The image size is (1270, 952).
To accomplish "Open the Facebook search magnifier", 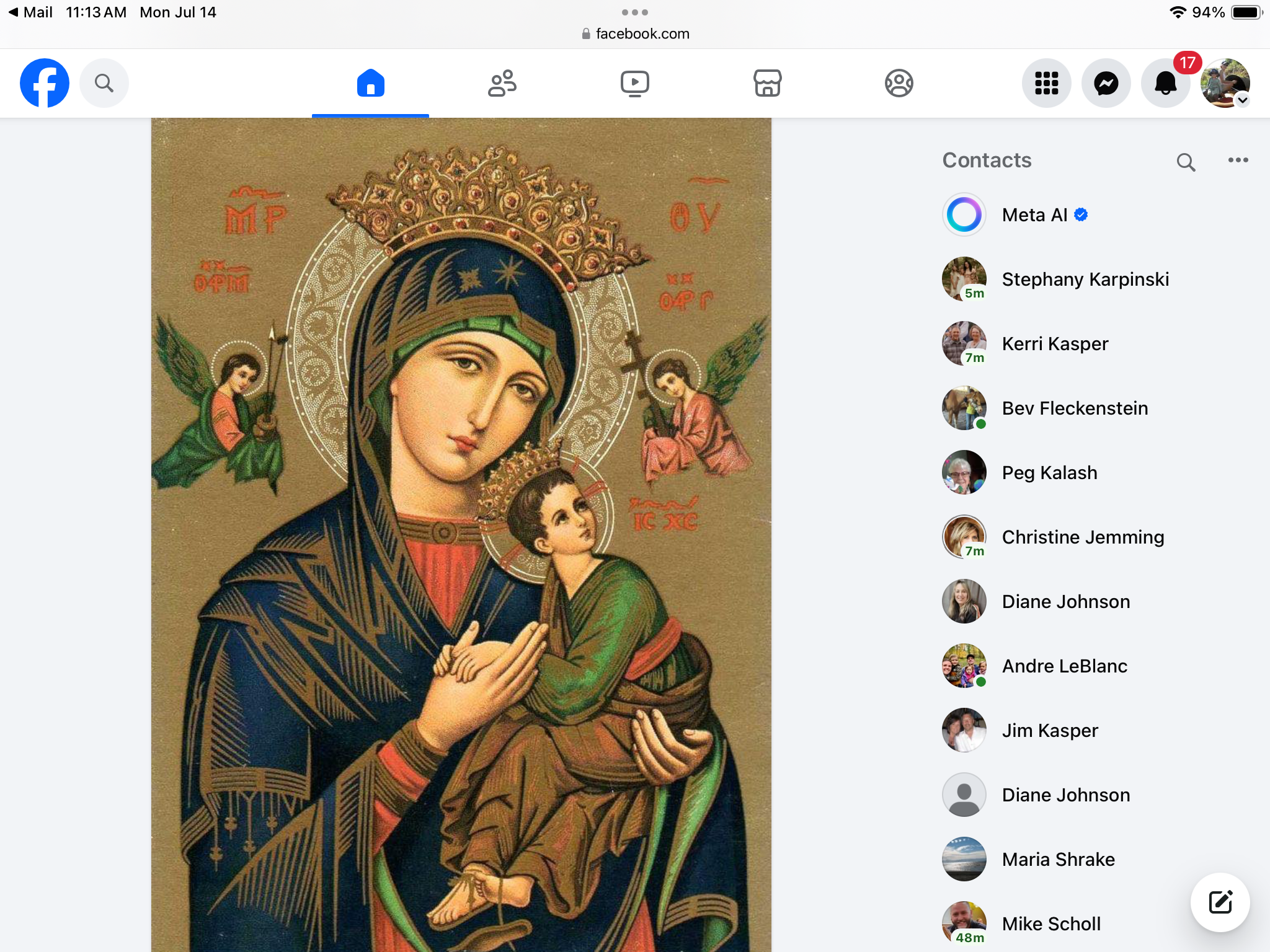I will click(104, 83).
